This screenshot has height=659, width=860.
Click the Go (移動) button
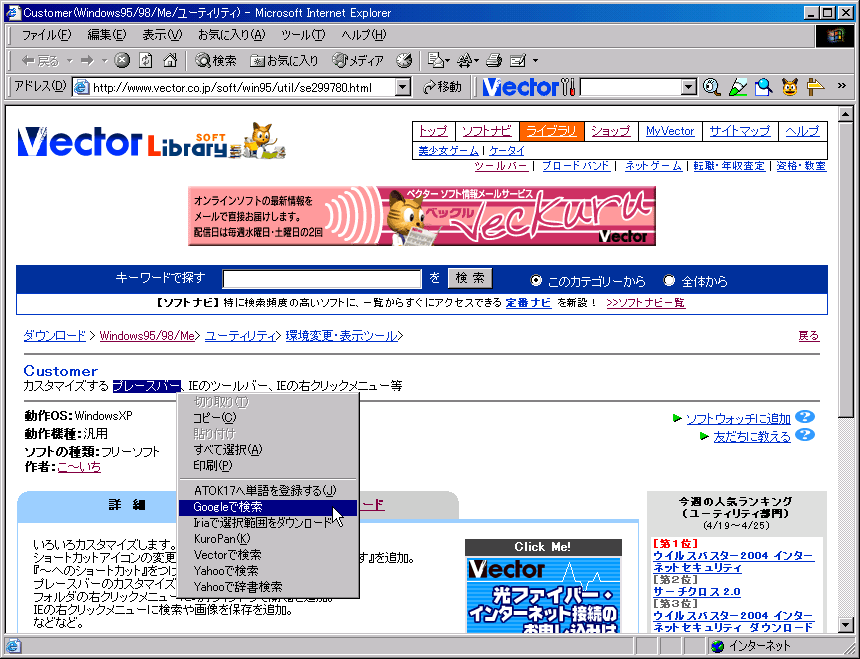click(442, 87)
